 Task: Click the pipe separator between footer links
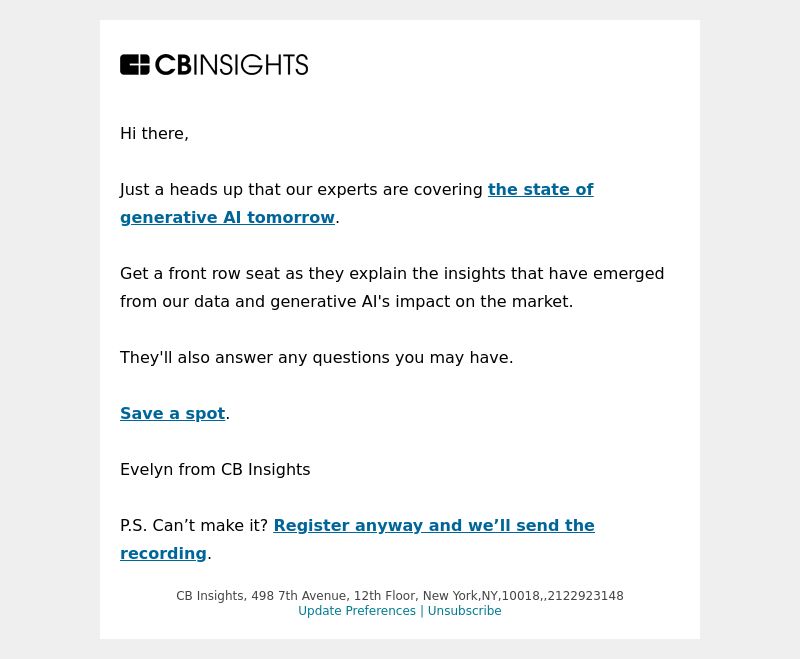[x=422, y=611]
